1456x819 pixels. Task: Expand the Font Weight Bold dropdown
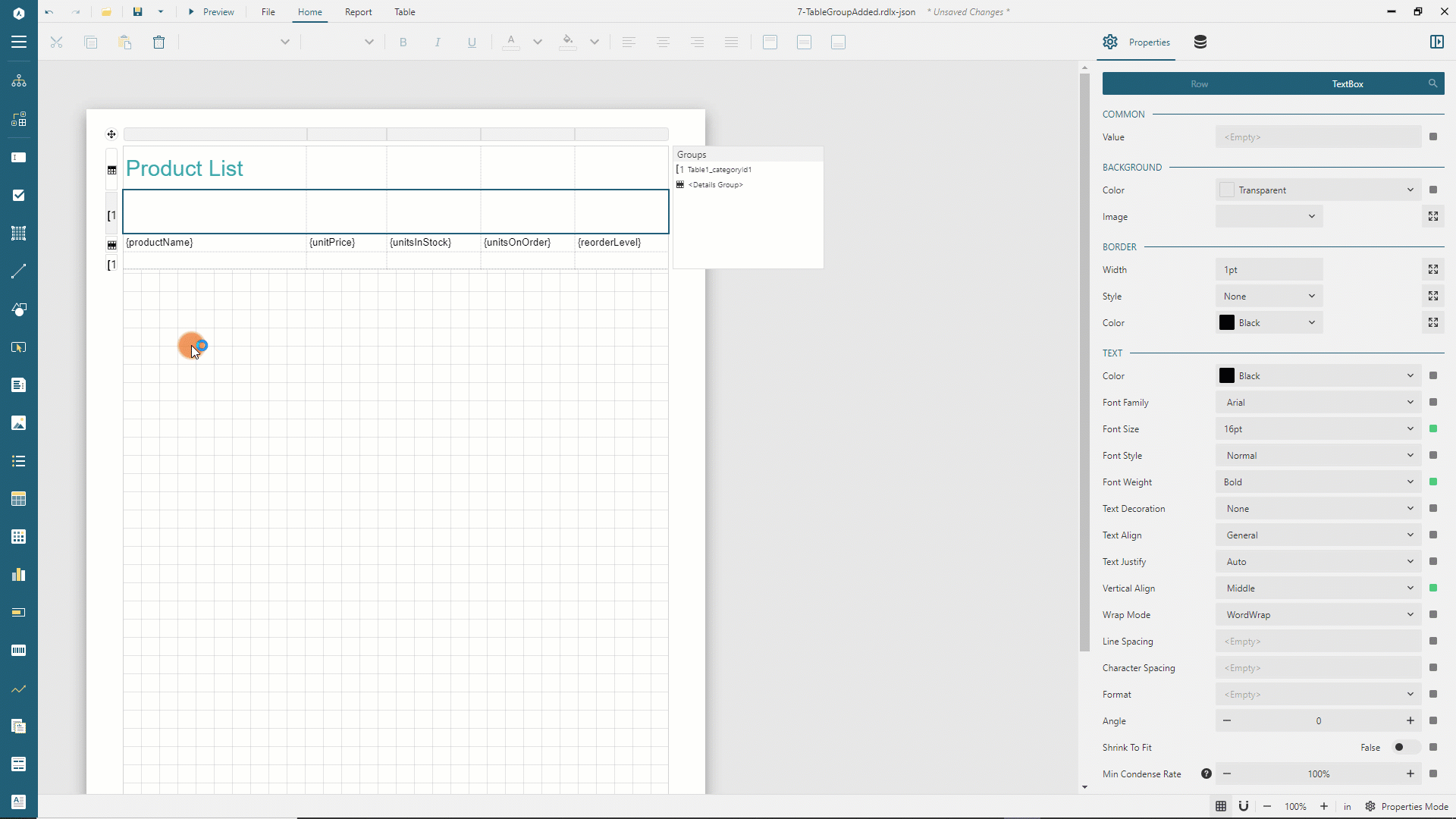point(1318,482)
